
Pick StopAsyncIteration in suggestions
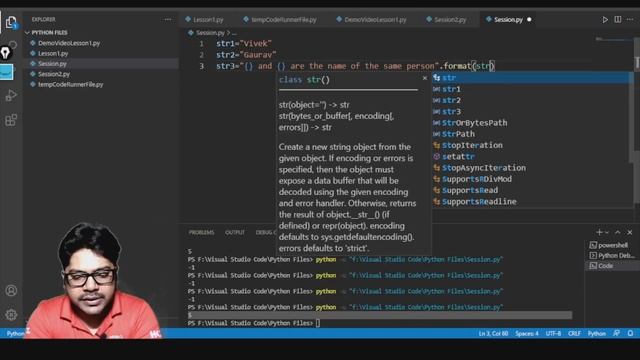pyautogui.click(x=532, y=168)
